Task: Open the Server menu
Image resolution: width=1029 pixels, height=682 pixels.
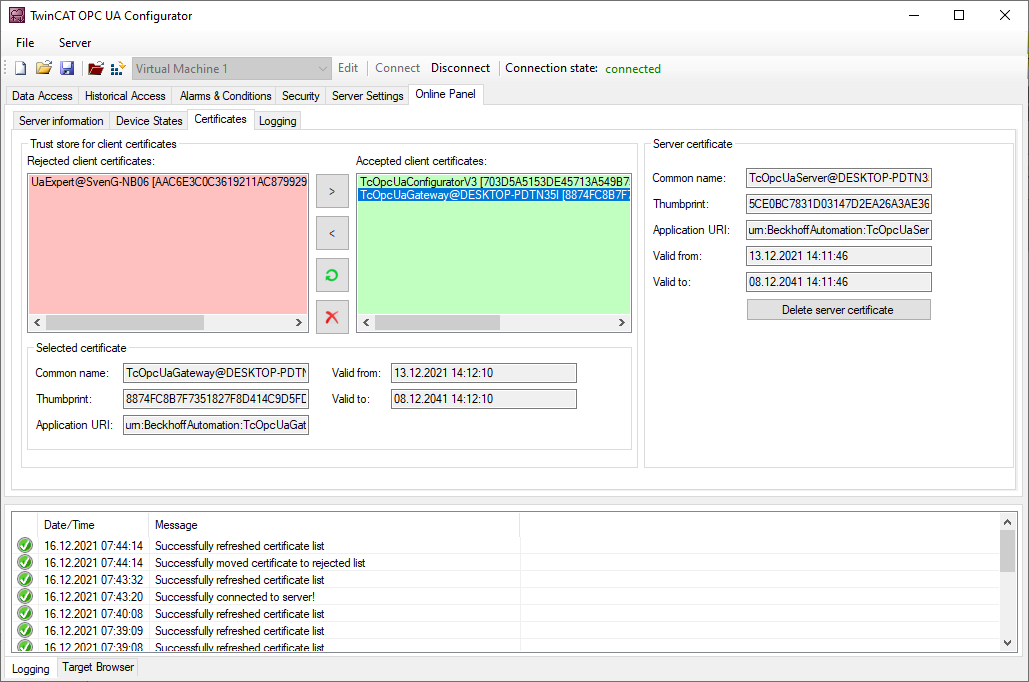Action: coord(75,43)
